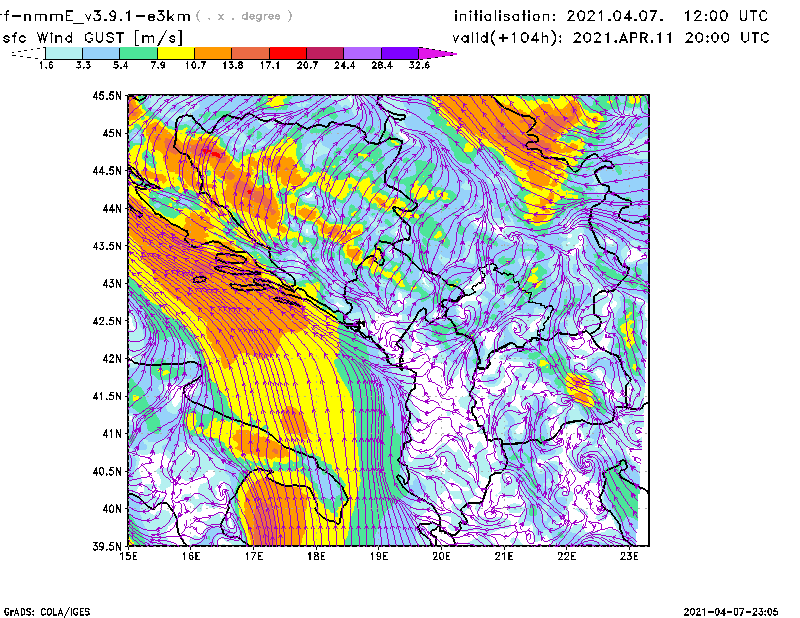The width and height of the screenshot is (800, 618).
Task: Click the legend value 20.7
Action: [x=307, y=65]
